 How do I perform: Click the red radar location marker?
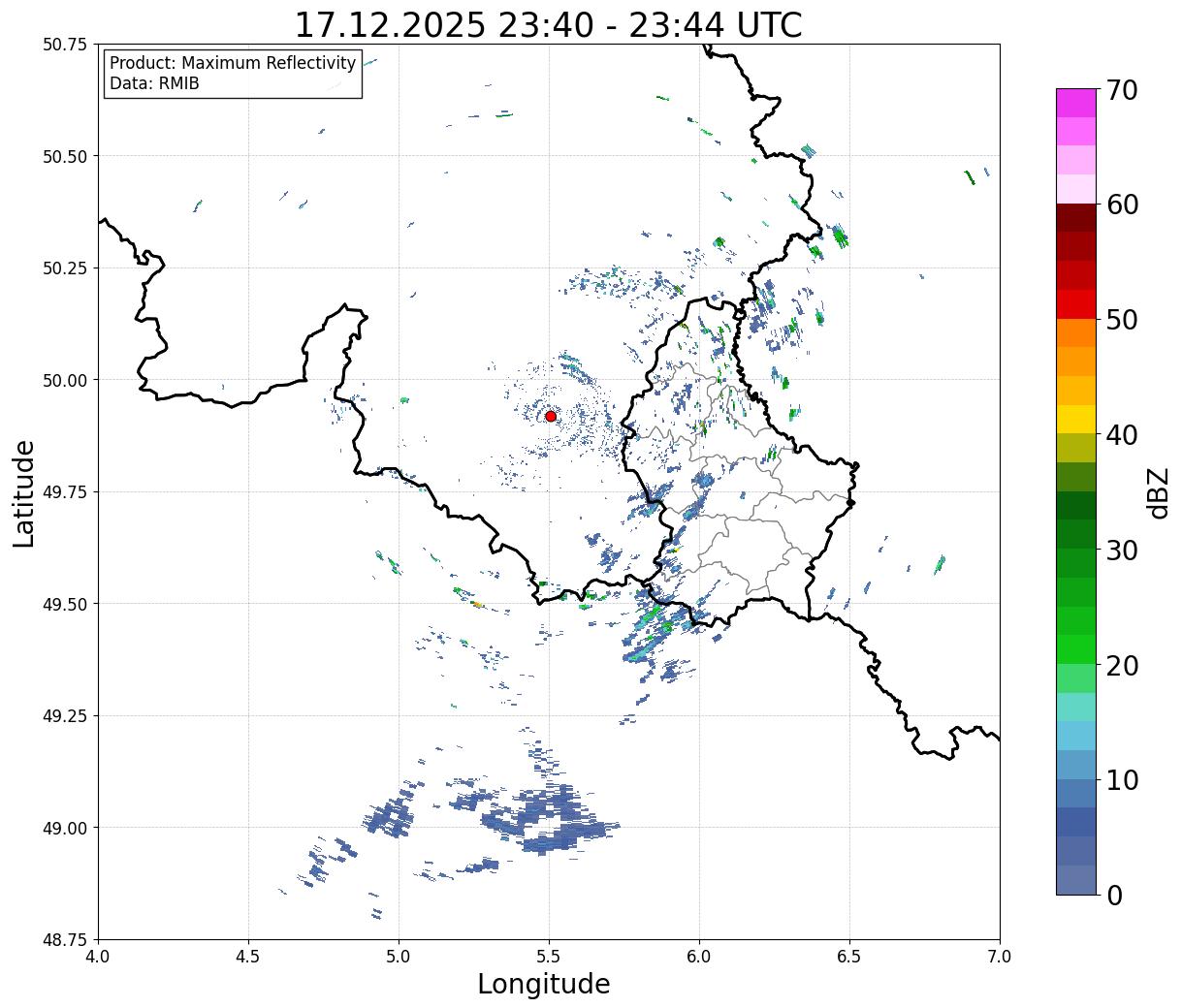551,416
